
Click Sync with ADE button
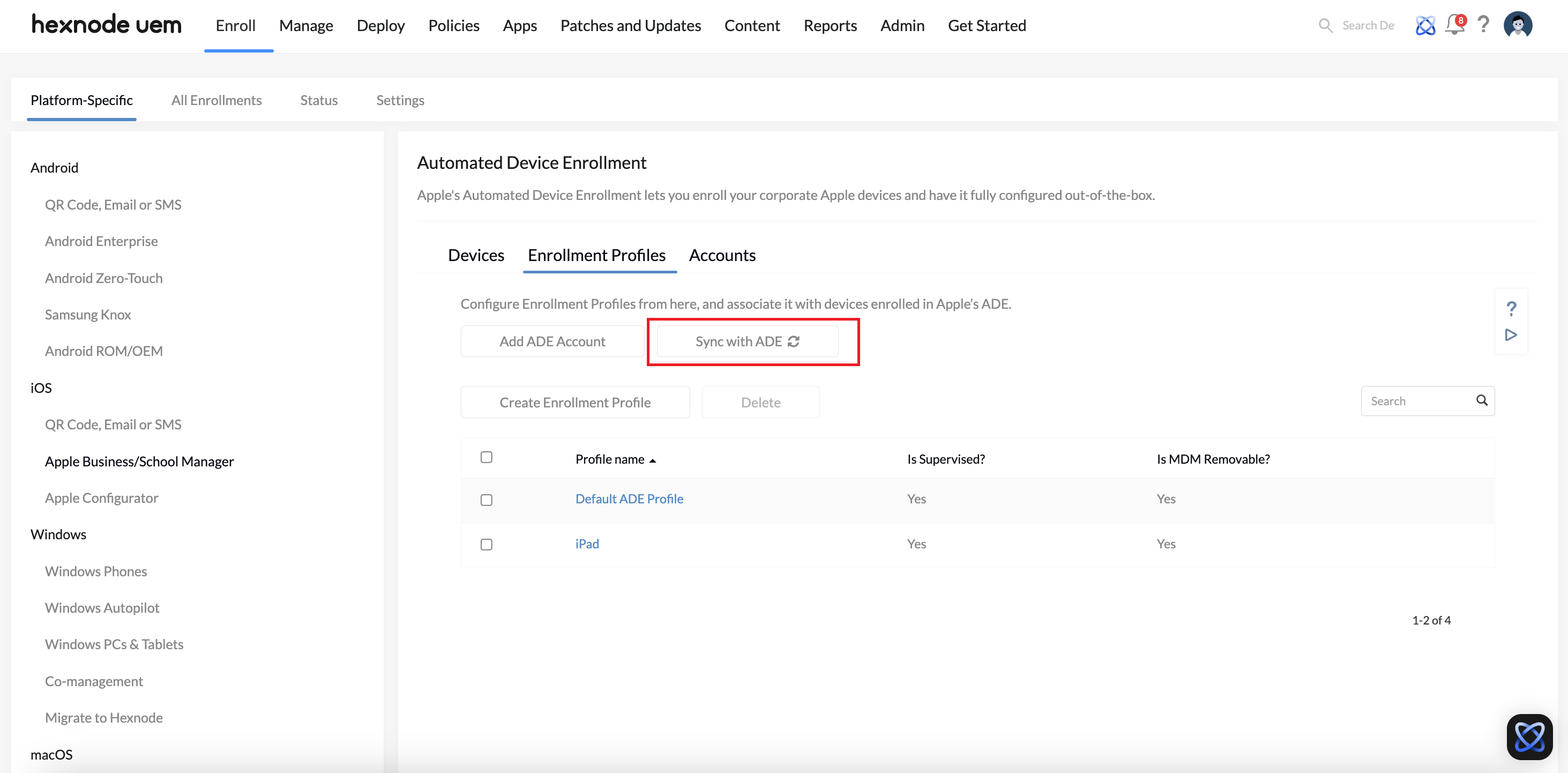click(x=748, y=341)
